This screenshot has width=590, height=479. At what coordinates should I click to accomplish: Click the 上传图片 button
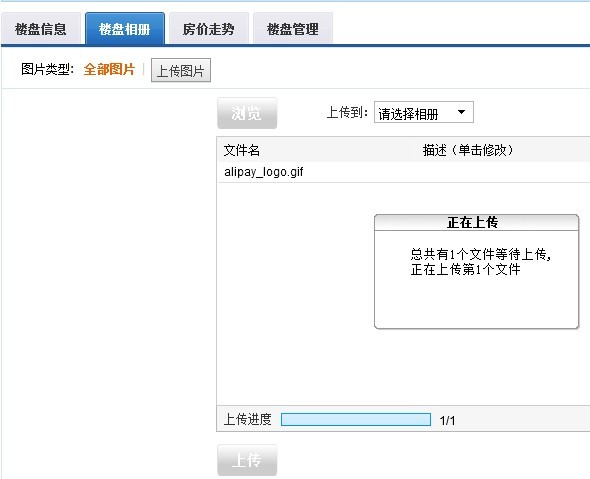[181, 70]
